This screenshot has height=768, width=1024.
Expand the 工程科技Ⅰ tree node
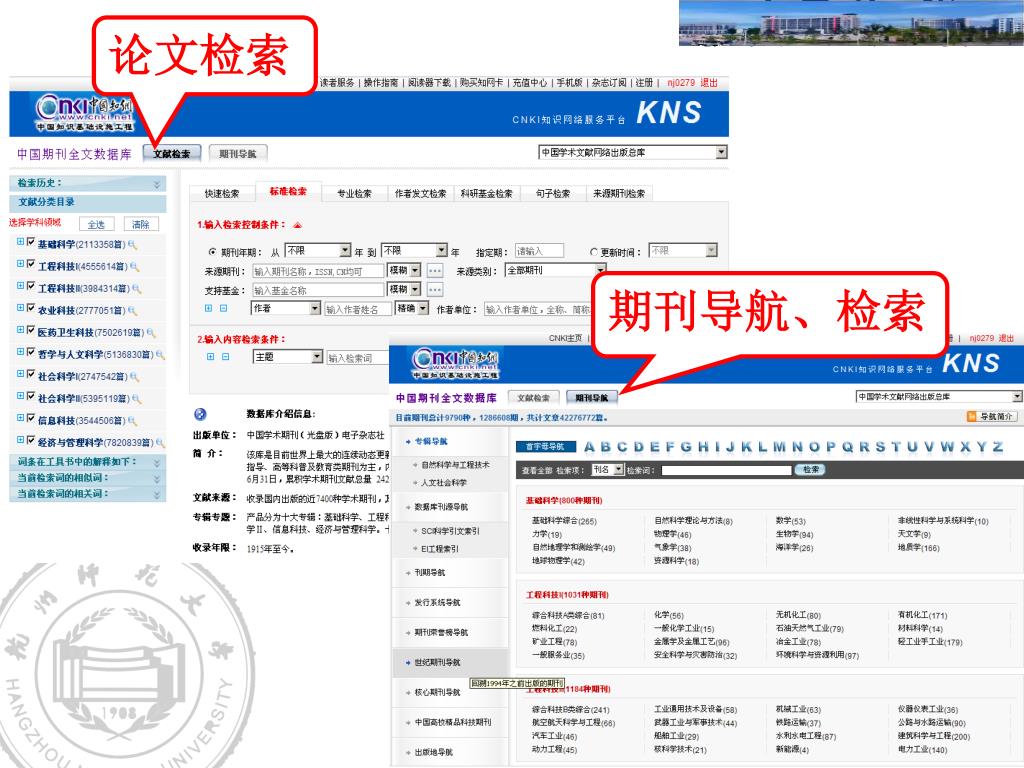21,264
